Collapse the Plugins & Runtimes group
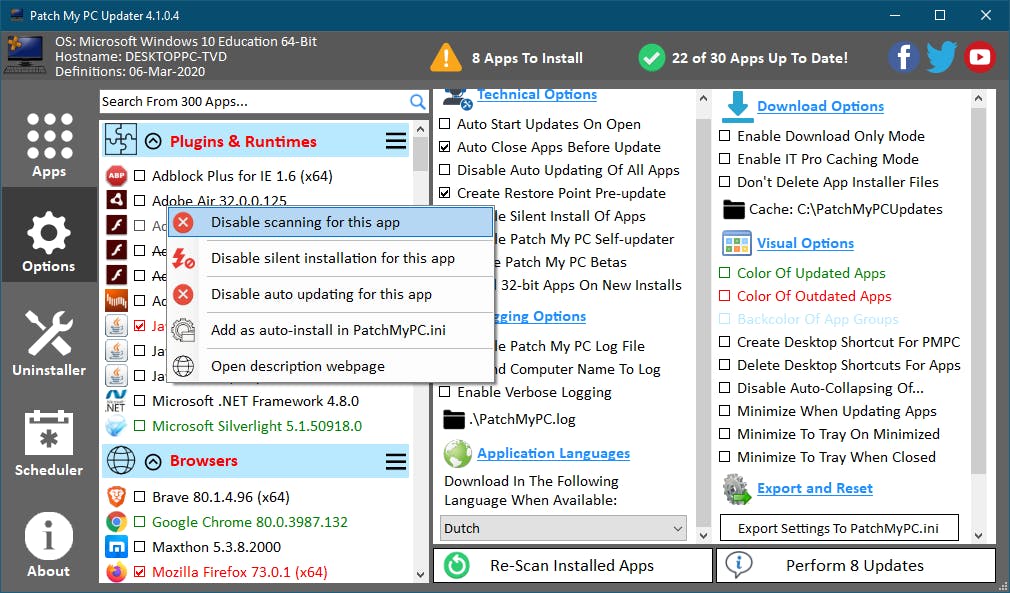Viewport: 1010px width, 593px height. tap(153, 141)
